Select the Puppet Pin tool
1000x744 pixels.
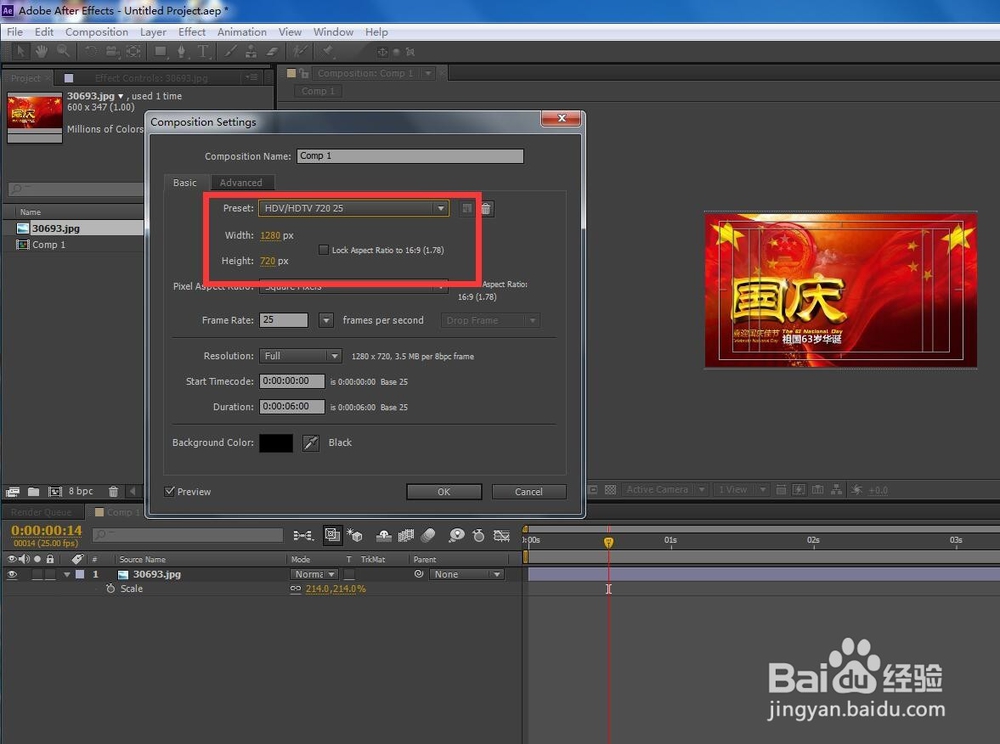click(x=328, y=51)
